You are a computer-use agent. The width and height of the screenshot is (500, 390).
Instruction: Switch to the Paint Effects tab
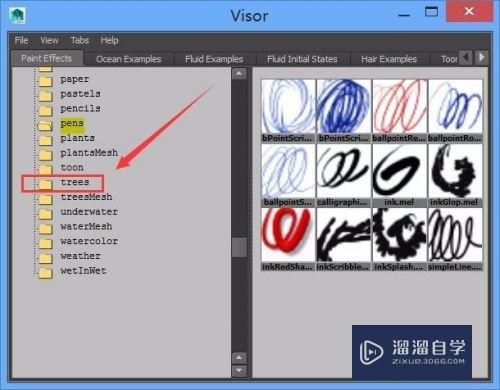coord(46,58)
